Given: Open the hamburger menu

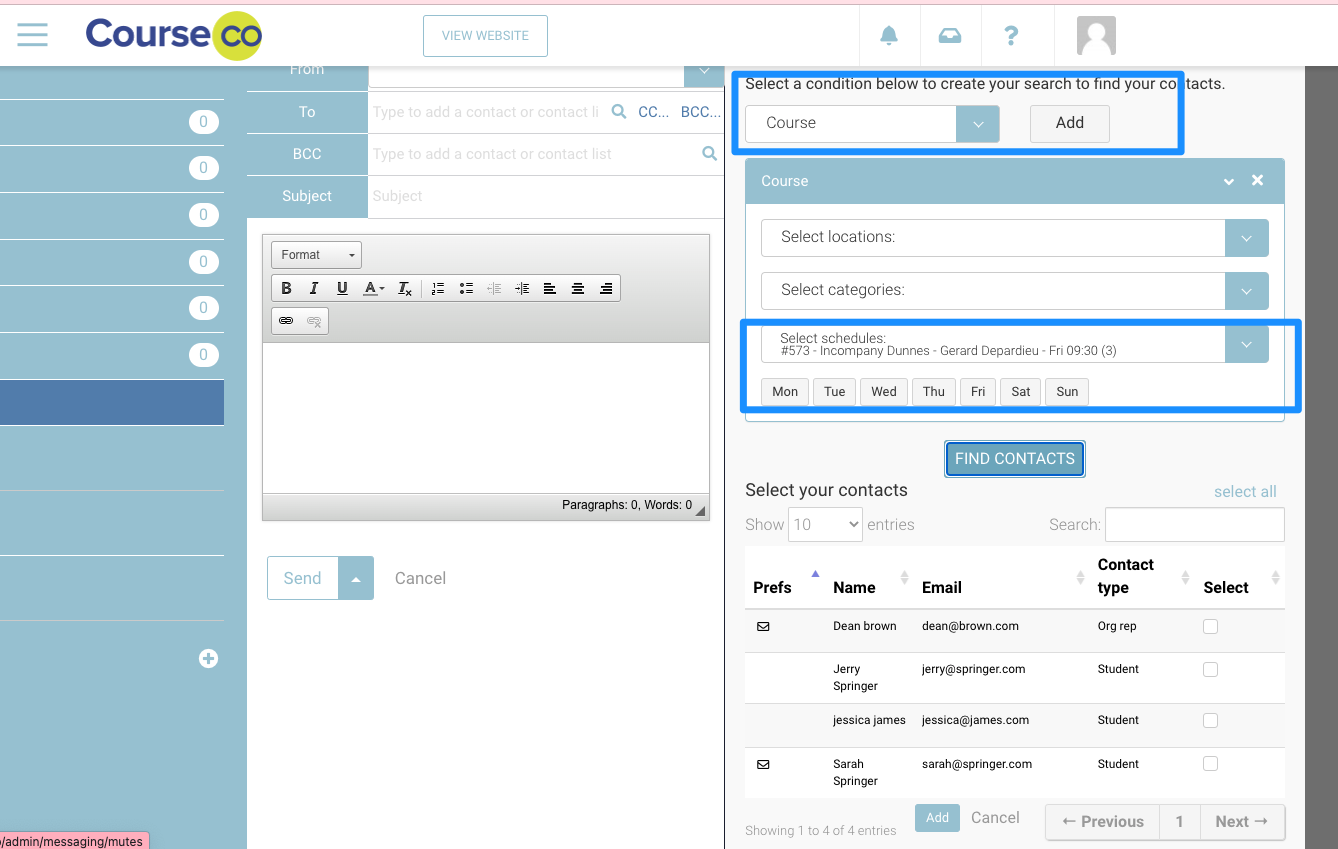Looking at the screenshot, I should [x=32, y=35].
